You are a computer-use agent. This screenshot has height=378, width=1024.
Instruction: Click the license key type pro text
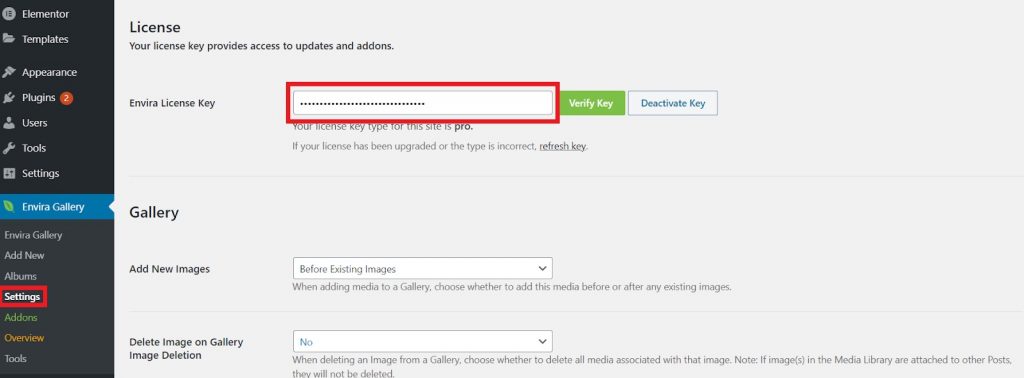[x=383, y=127]
